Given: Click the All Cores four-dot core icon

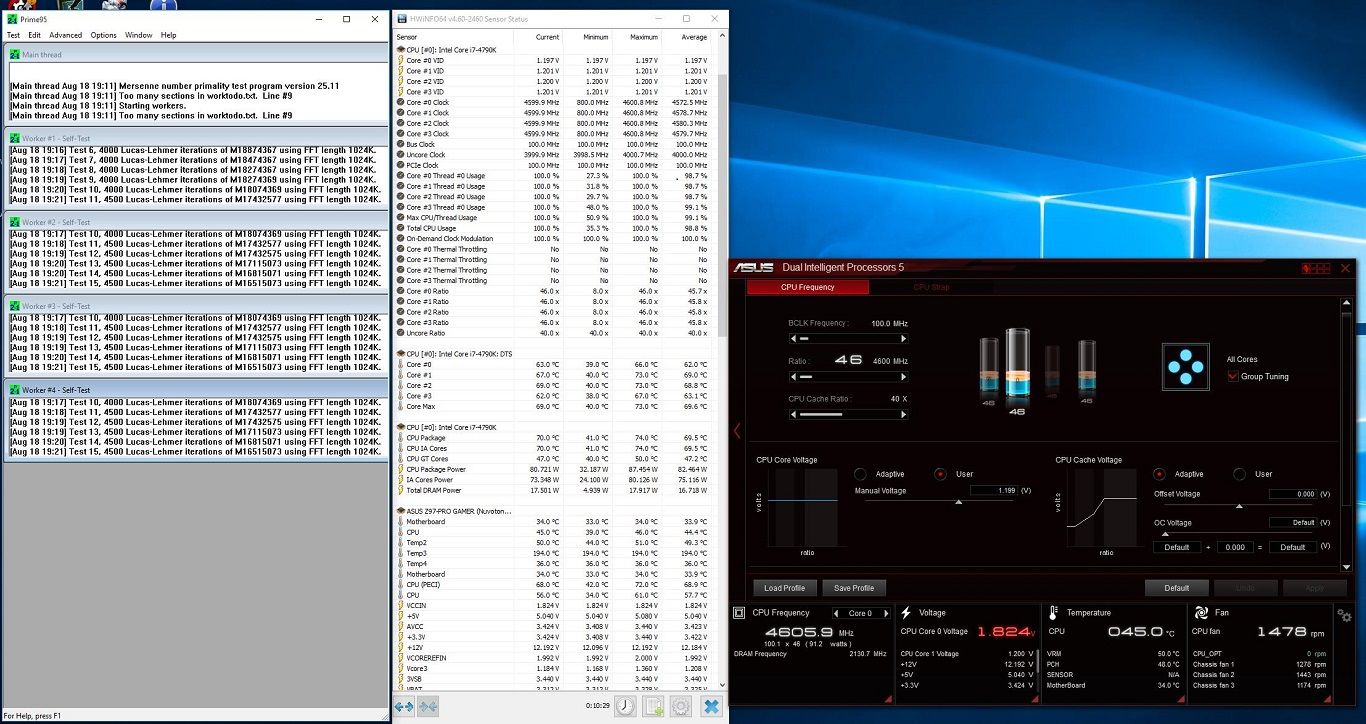Looking at the screenshot, I should [x=1186, y=367].
